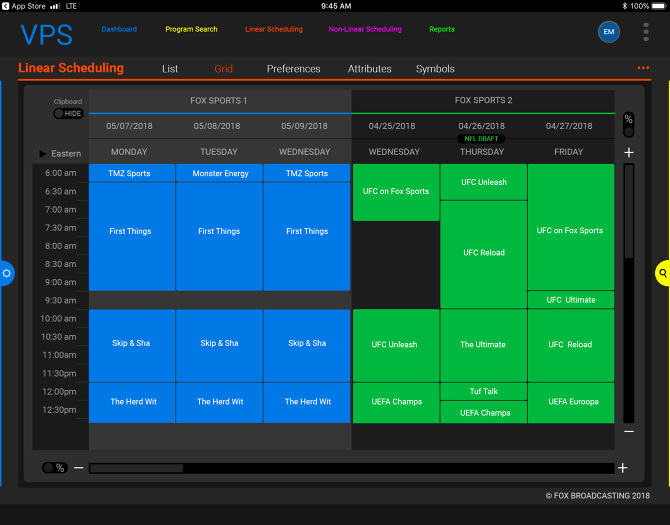Open the yellow search side tab

[x=663, y=273]
